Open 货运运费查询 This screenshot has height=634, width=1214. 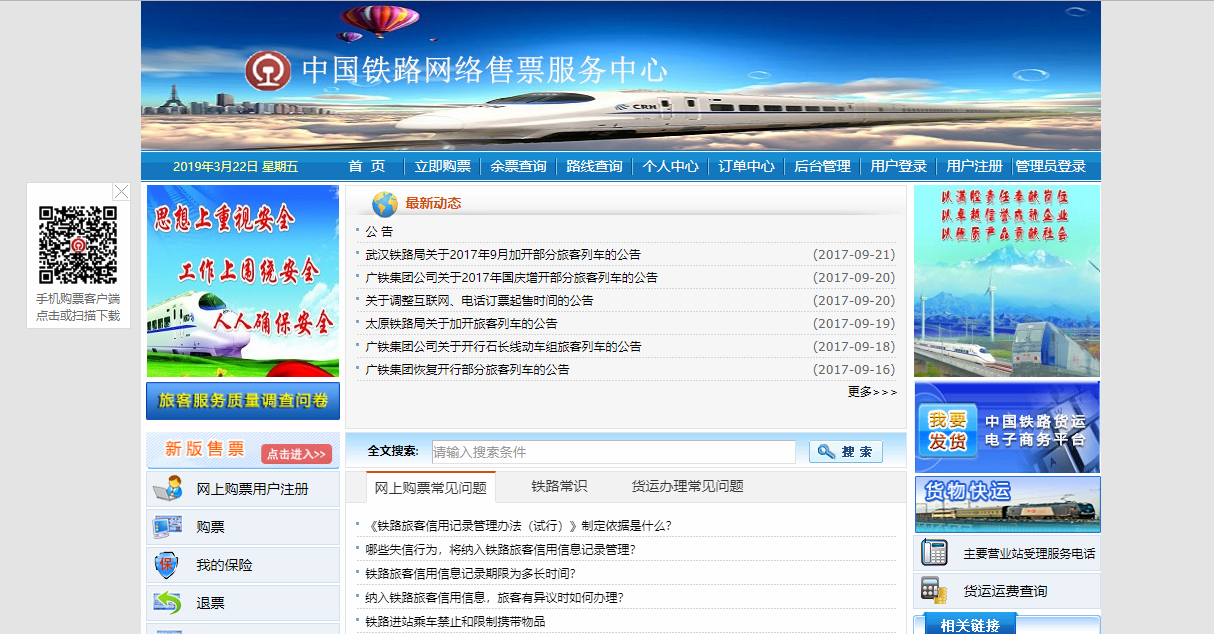click(x=1006, y=591)
